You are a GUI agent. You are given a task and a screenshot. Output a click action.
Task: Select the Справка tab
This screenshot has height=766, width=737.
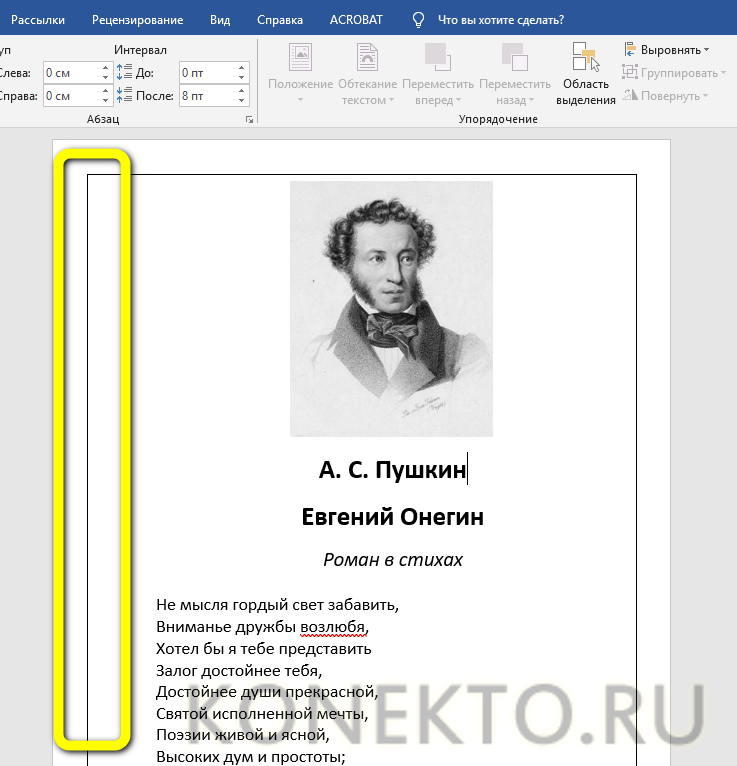coord(280,20)
